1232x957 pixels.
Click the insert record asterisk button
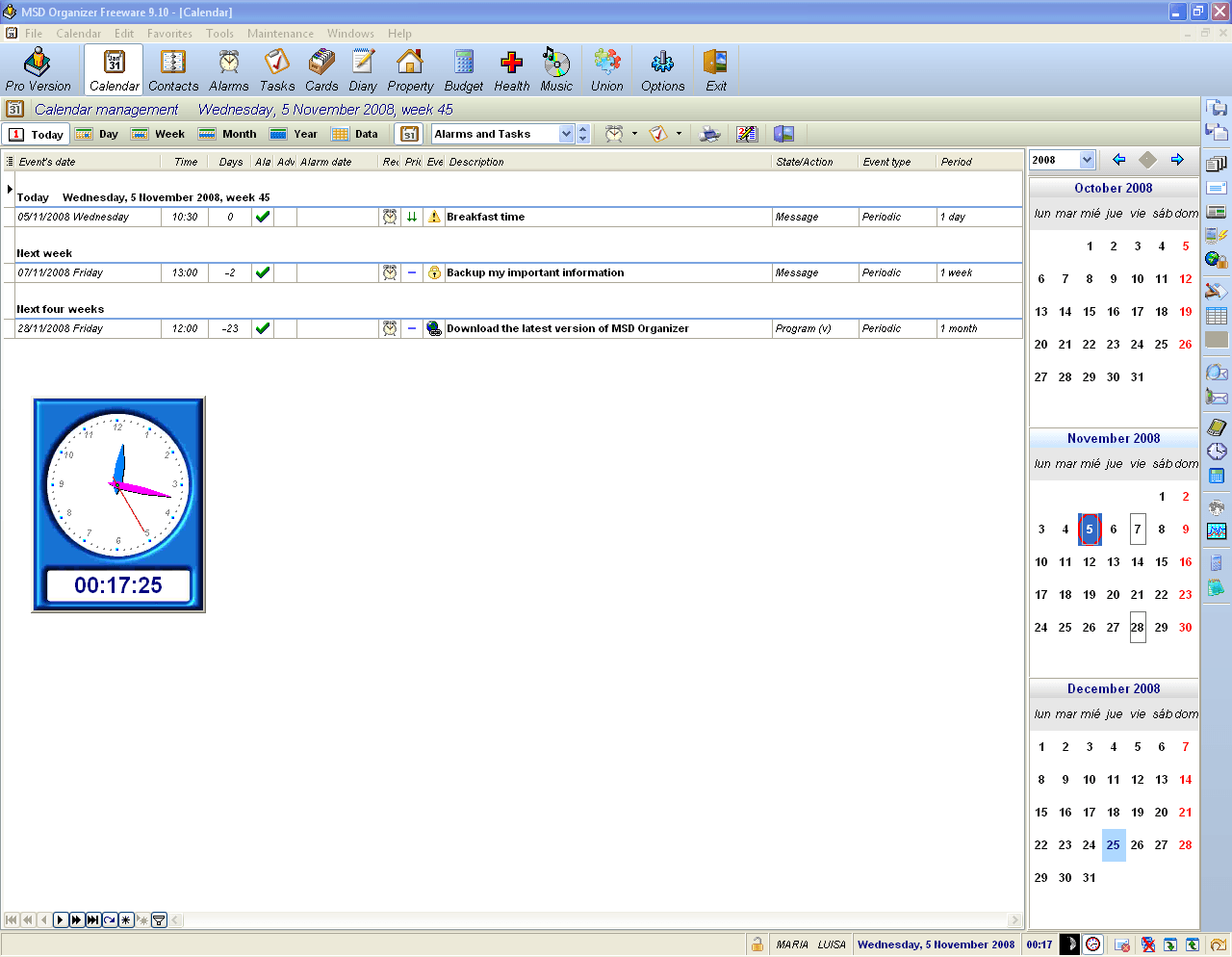tap(125, 920)
